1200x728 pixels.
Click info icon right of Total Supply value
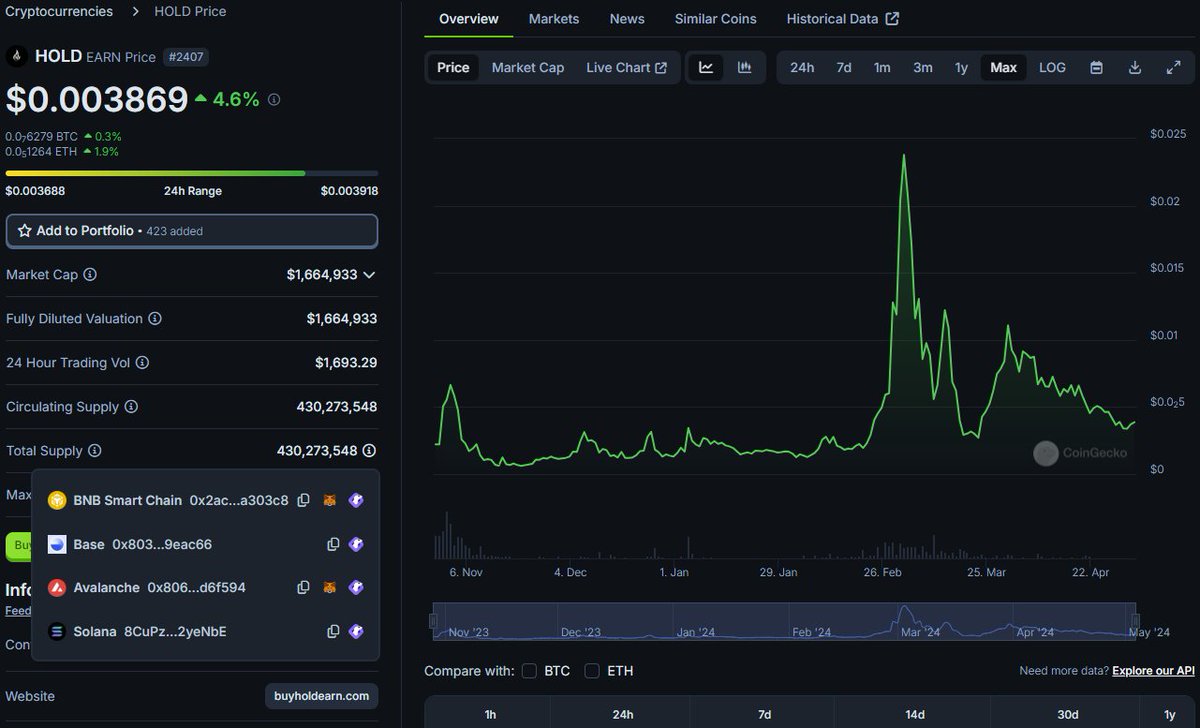369,451
